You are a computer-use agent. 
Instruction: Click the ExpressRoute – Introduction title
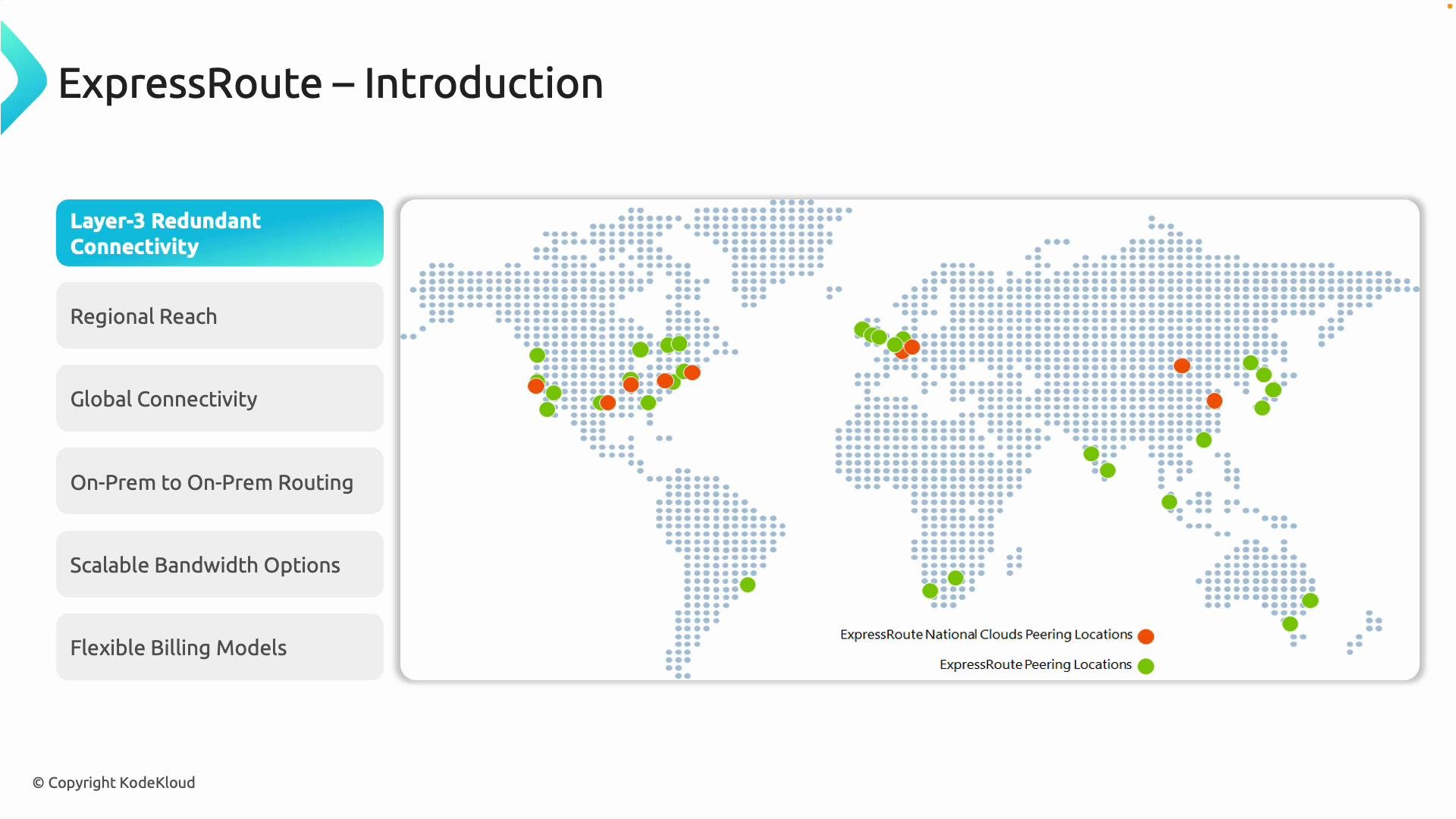tap(331, 83)
